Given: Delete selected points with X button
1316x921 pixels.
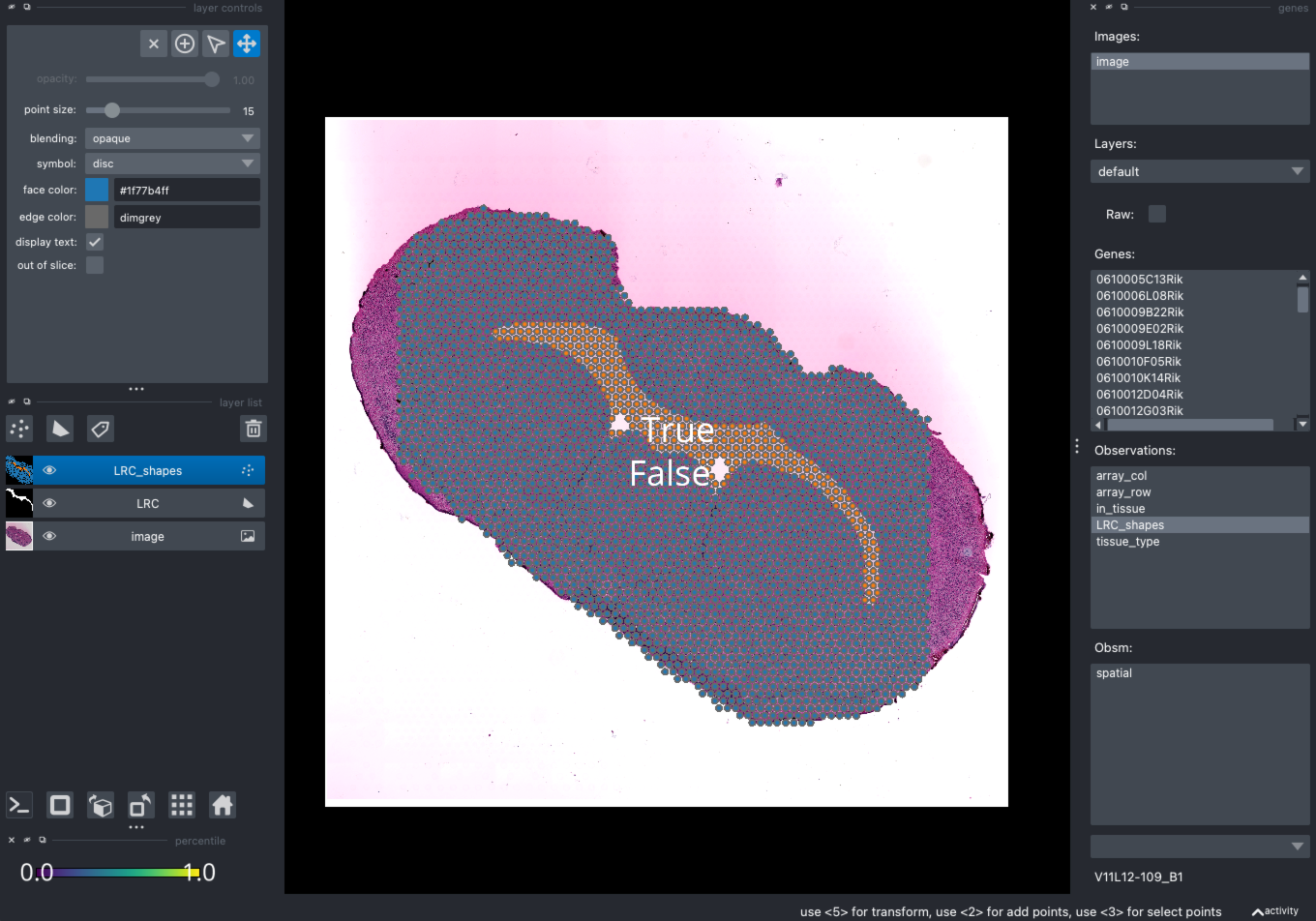Looking at the screenshot, I should click(154, 44).
